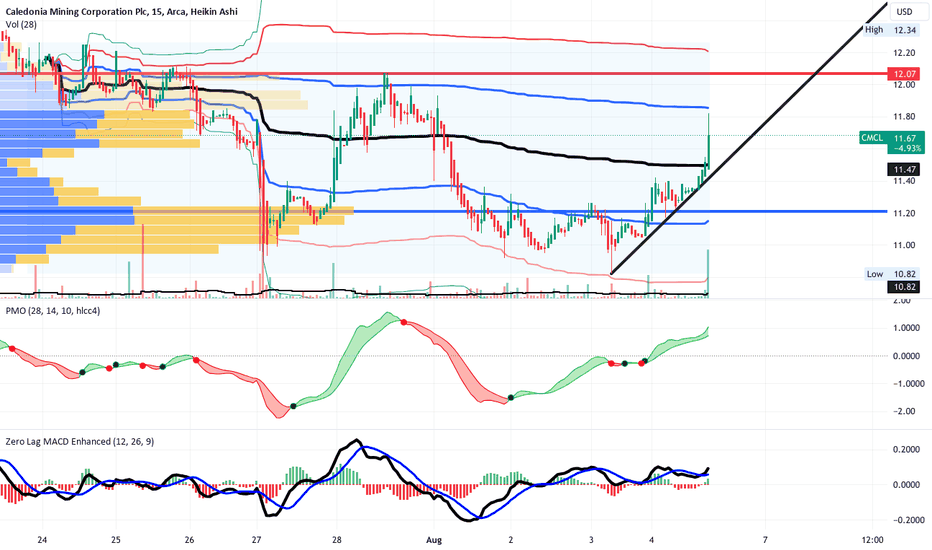Select the black rising diagonal trend line
This screenshot has height=550, width=932.
tap(749, 138)
